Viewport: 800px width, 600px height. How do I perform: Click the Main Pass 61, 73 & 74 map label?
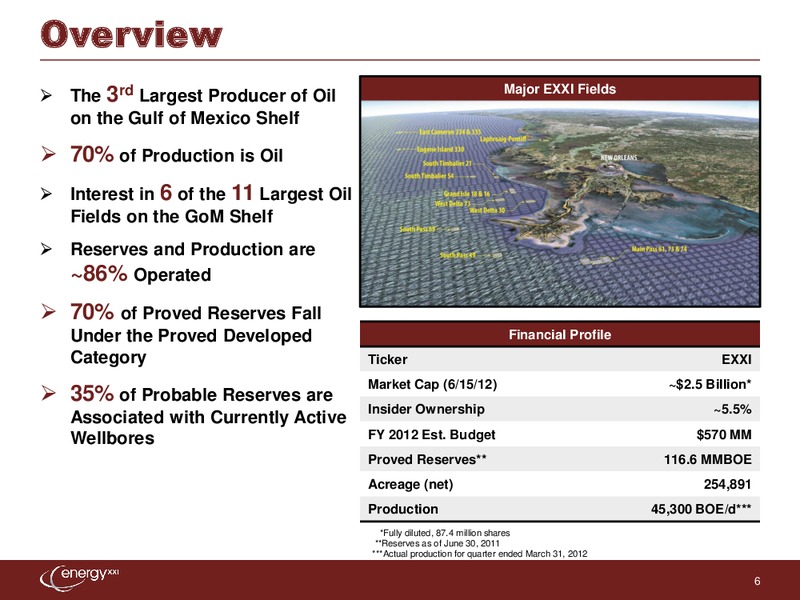tap(659, 249)
